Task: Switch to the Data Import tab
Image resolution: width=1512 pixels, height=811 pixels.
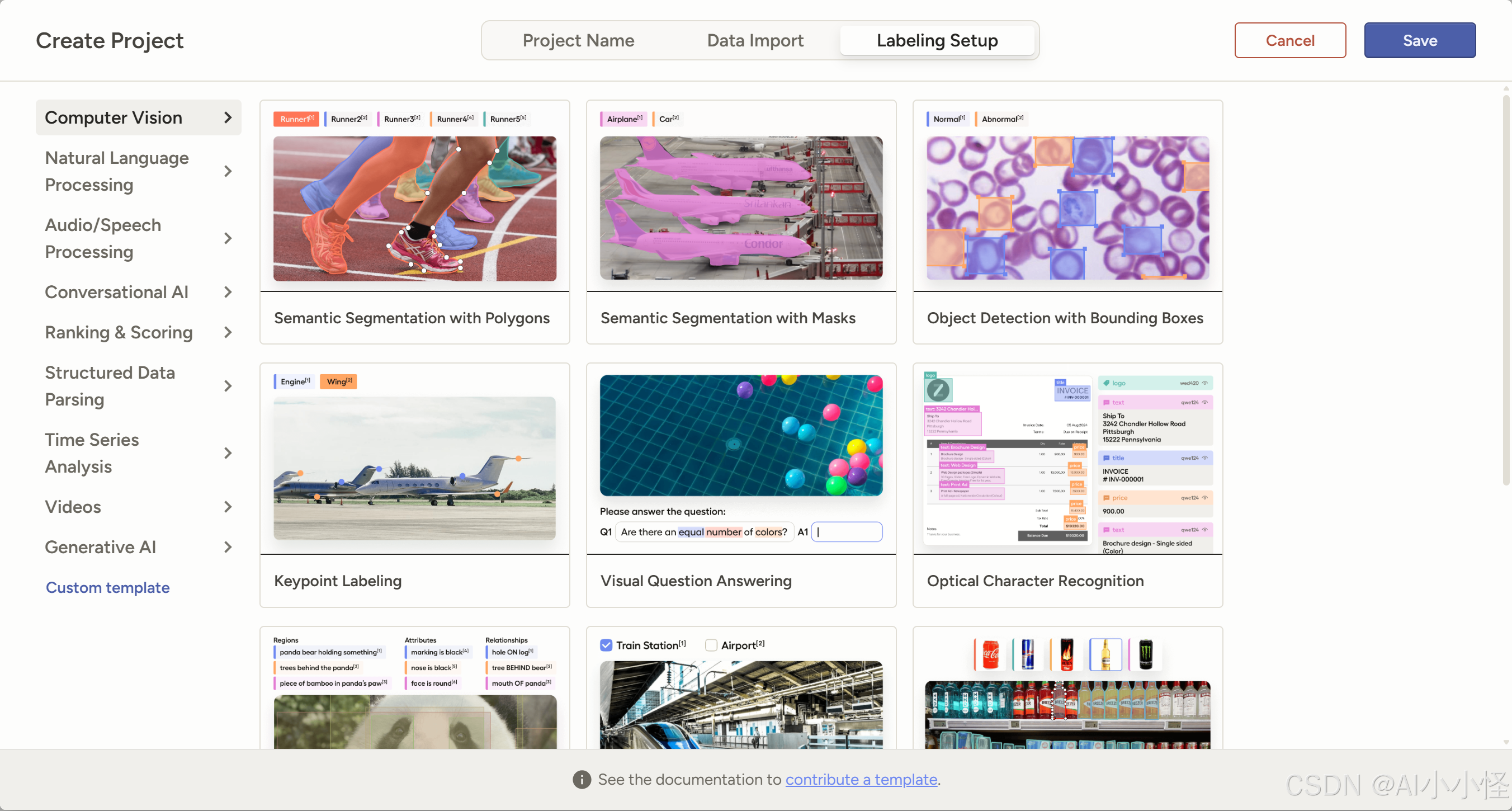Action: coord(755,40)
